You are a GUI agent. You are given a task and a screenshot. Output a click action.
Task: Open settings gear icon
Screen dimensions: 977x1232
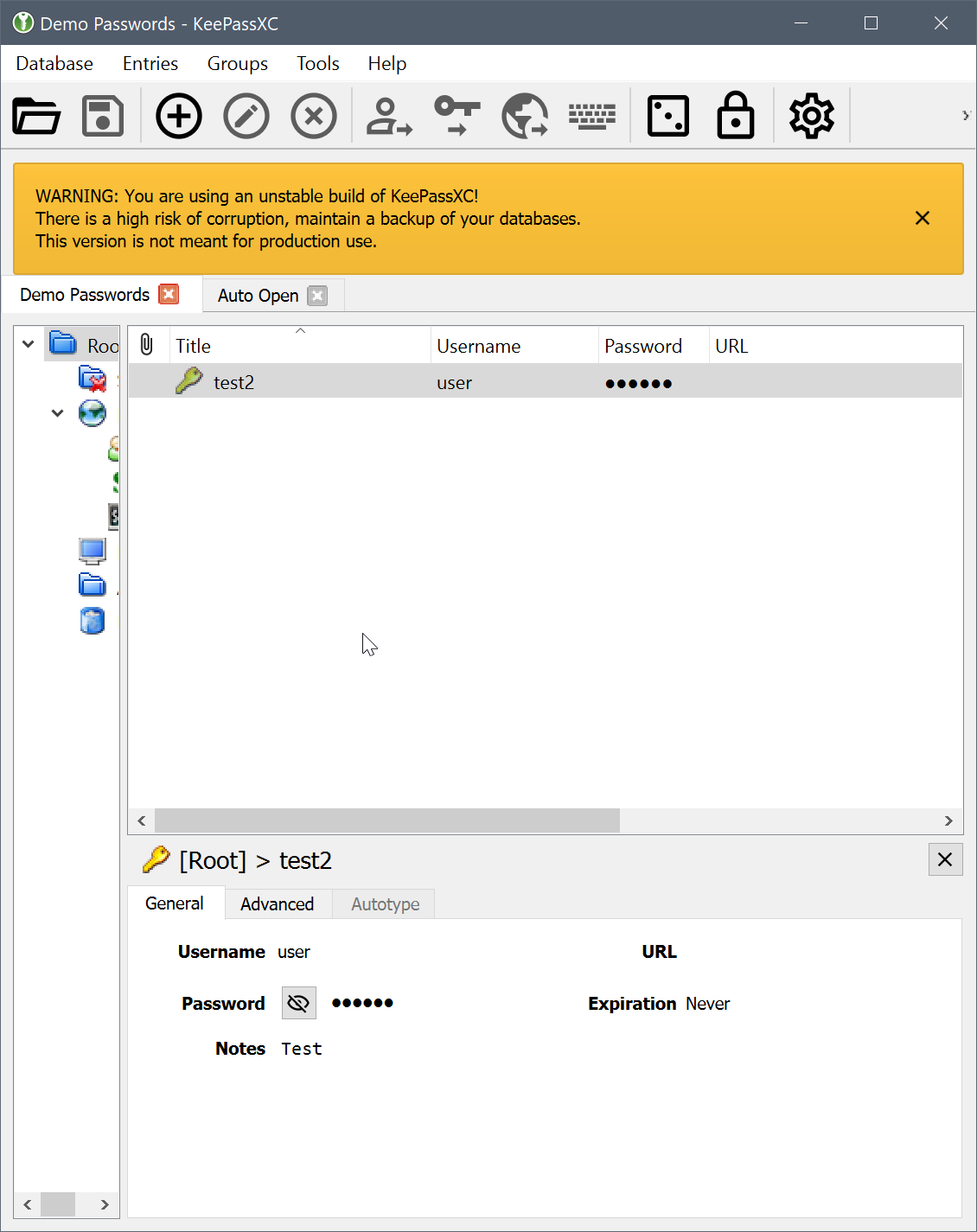(x=812, y=116)
